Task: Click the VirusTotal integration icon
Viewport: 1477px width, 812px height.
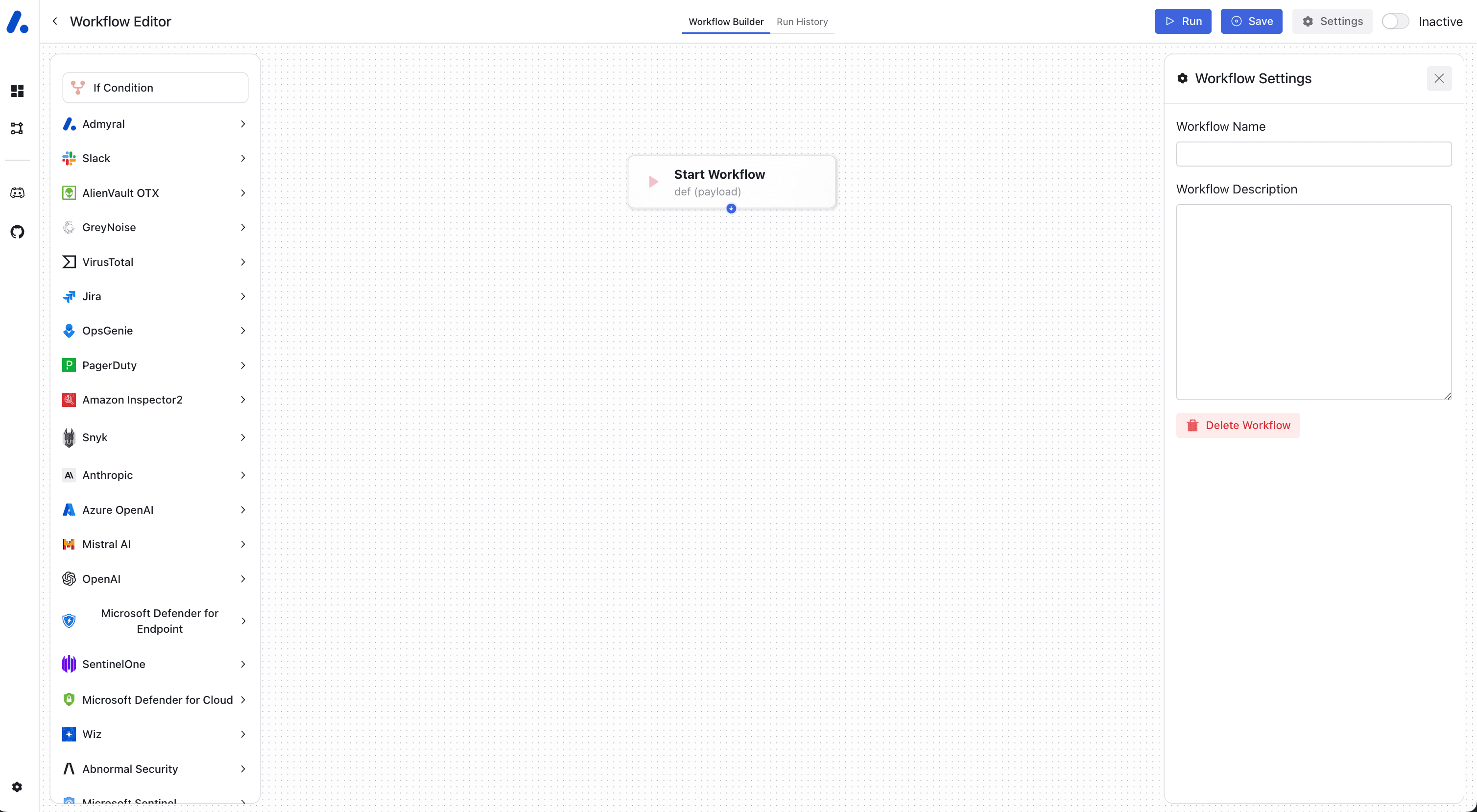Action: point(70,262)
